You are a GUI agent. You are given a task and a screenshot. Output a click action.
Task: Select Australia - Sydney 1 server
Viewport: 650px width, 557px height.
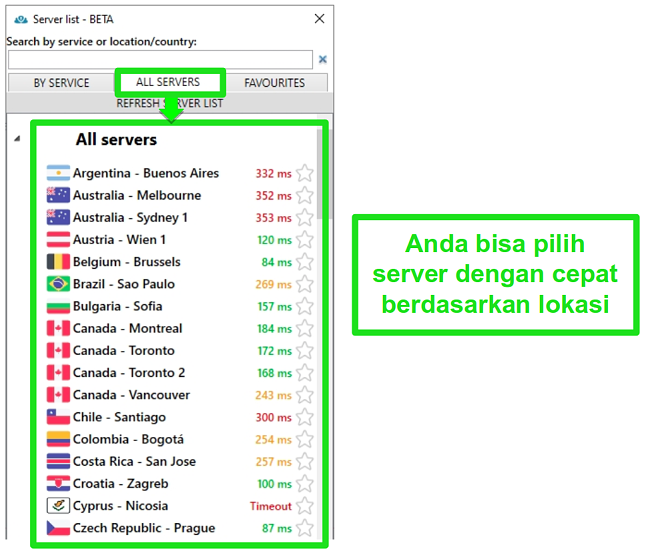click(x=130, y=218)
